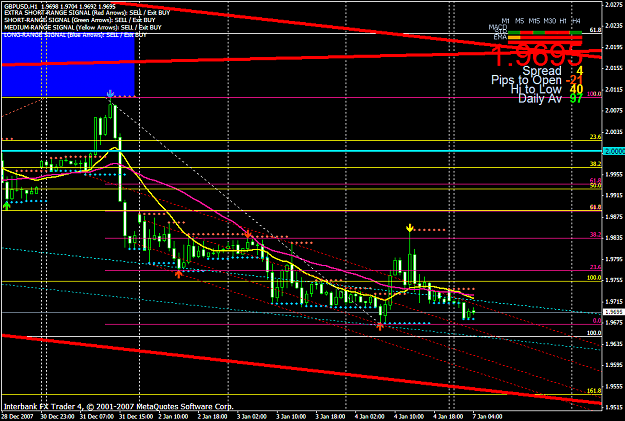The width and height of the screenshot is (625, 421).
Task: Select the yellow medium-range sell arrow on 4 Jan
Action: [409, 228]
